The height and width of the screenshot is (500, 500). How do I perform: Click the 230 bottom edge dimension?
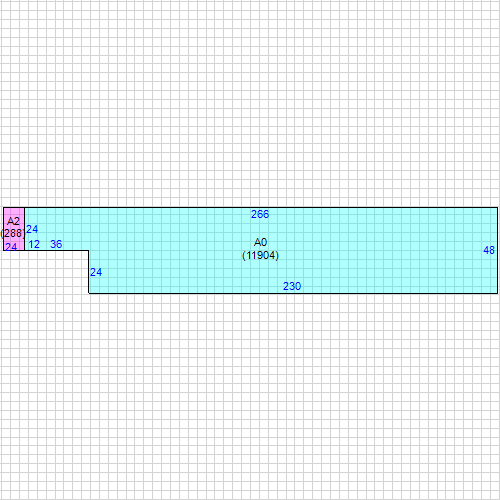[x=292, y=286]
